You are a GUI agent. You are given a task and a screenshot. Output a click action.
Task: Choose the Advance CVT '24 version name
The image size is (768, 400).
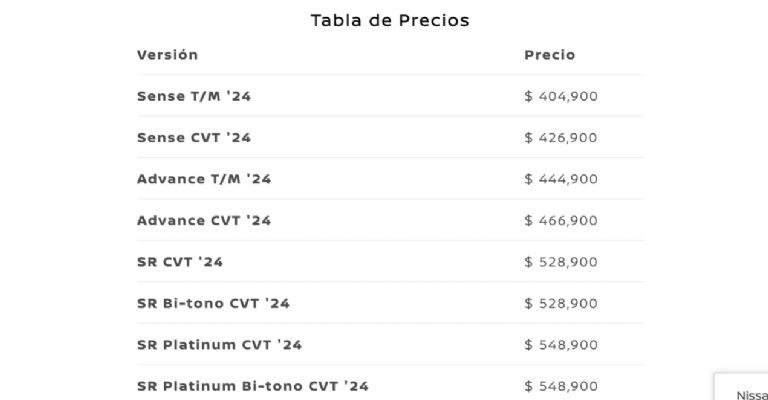pyautogui.click(x=204, y=220)
